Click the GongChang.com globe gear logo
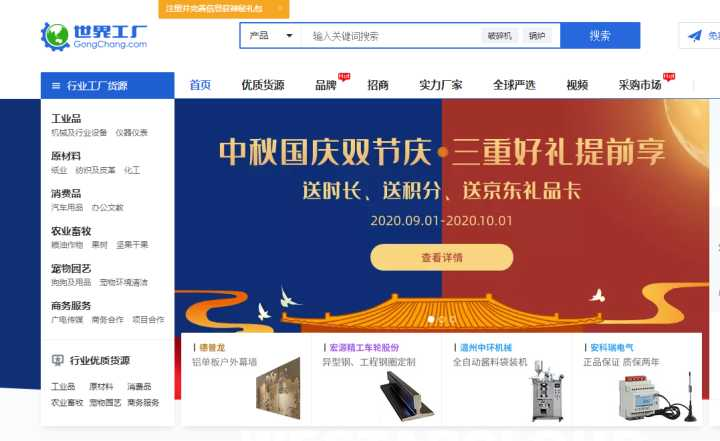 coord(55,36)
